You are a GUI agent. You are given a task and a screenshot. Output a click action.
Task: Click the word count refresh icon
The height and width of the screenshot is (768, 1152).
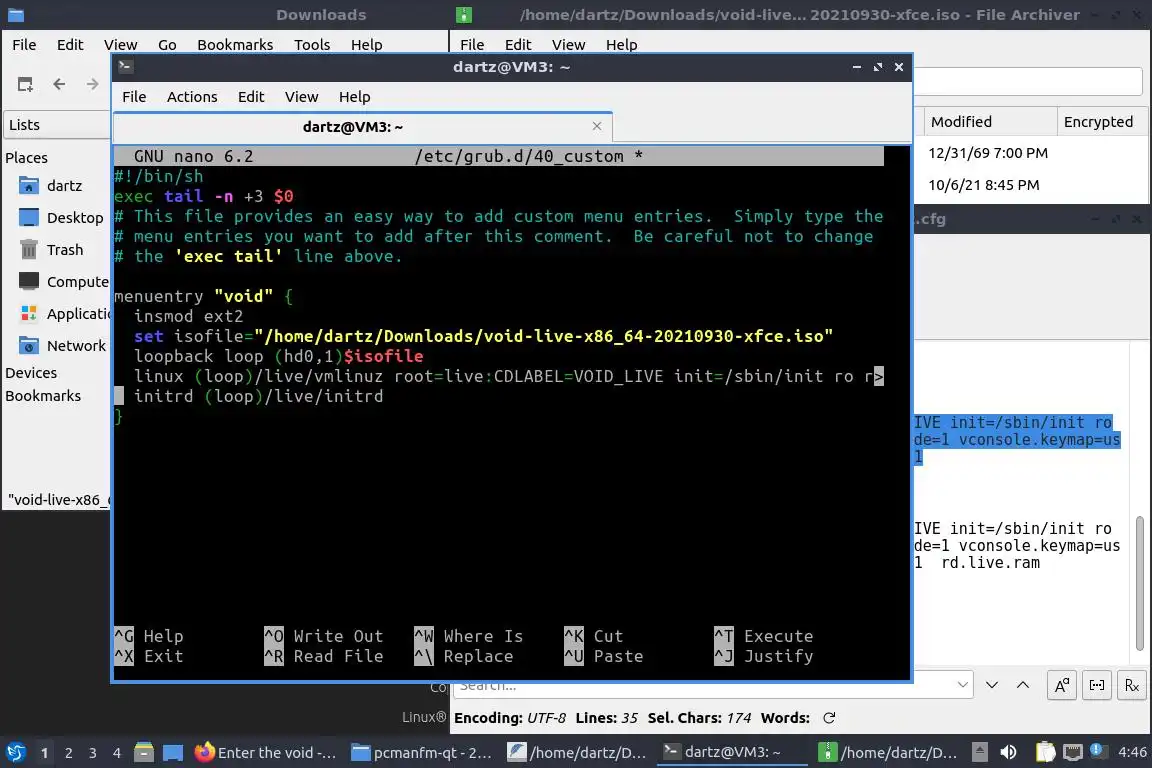829,718
